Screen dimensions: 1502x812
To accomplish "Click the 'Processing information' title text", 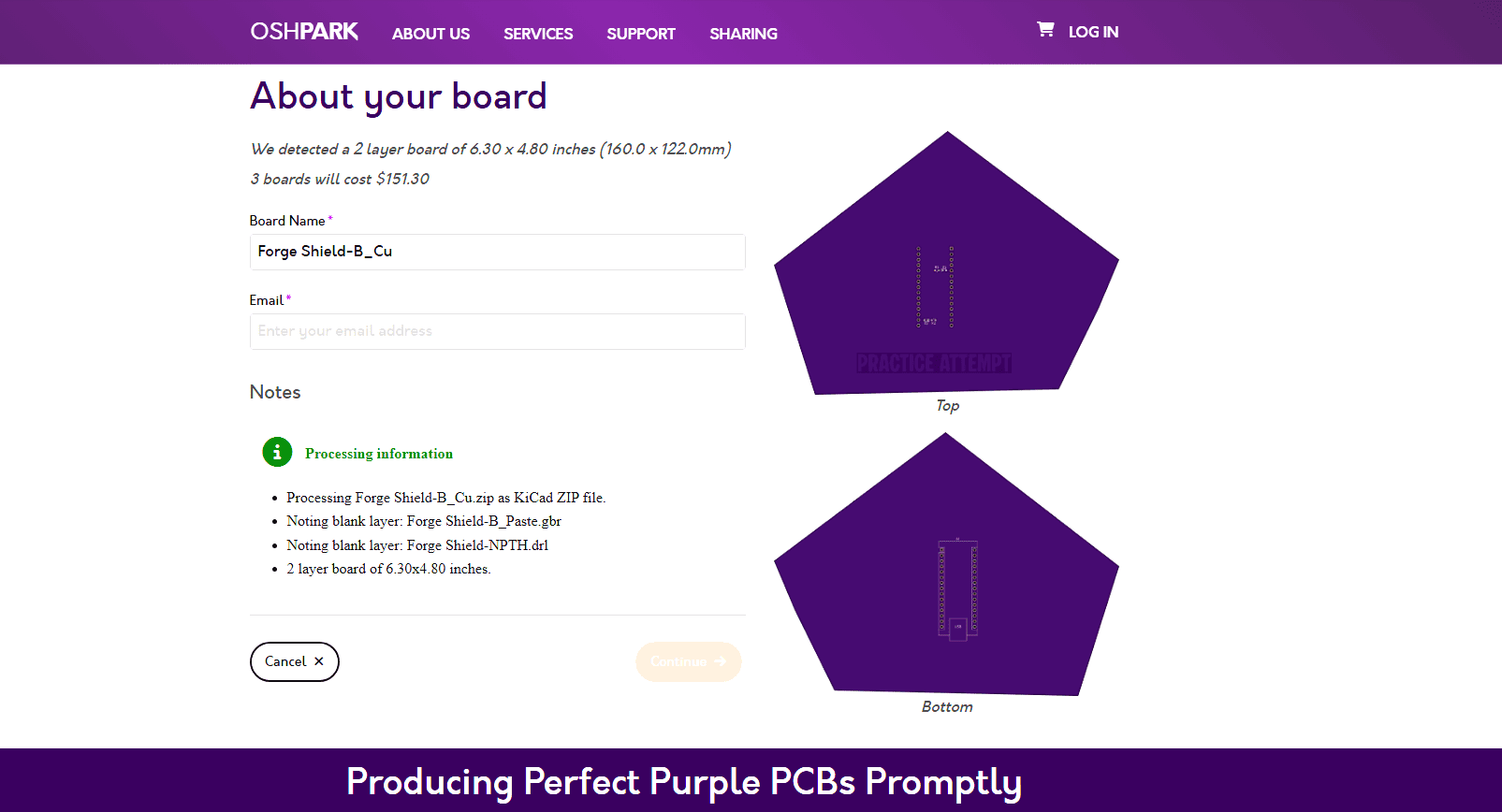I will (379, 454).
